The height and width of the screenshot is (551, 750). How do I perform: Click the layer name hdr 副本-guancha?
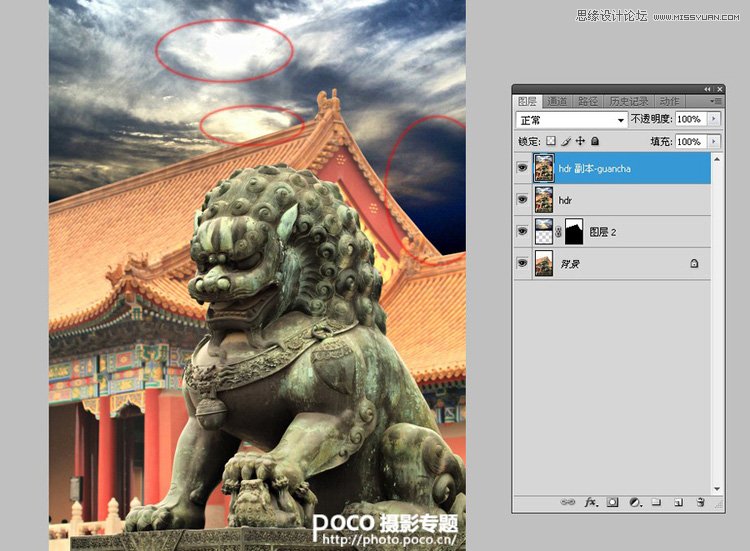click(595, 168)
